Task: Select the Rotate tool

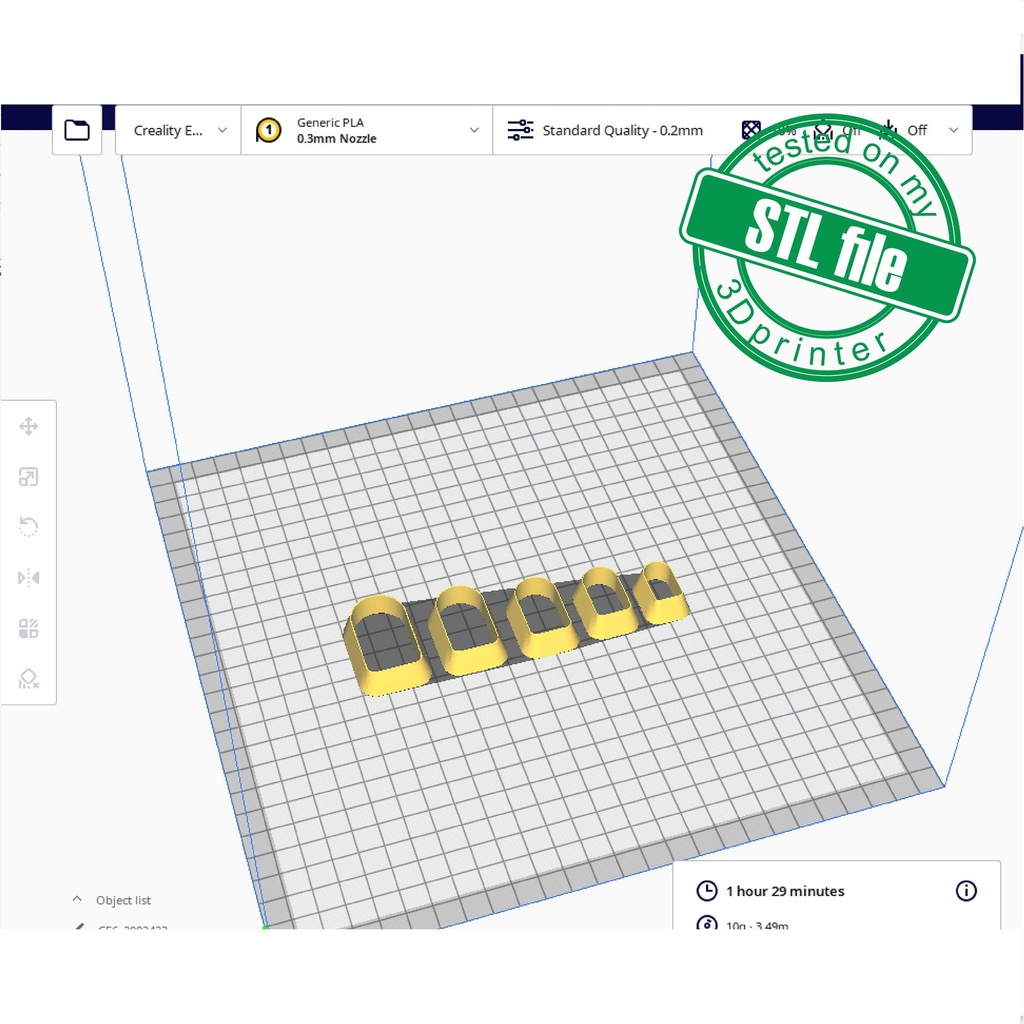Action: [x=28, y=527]
